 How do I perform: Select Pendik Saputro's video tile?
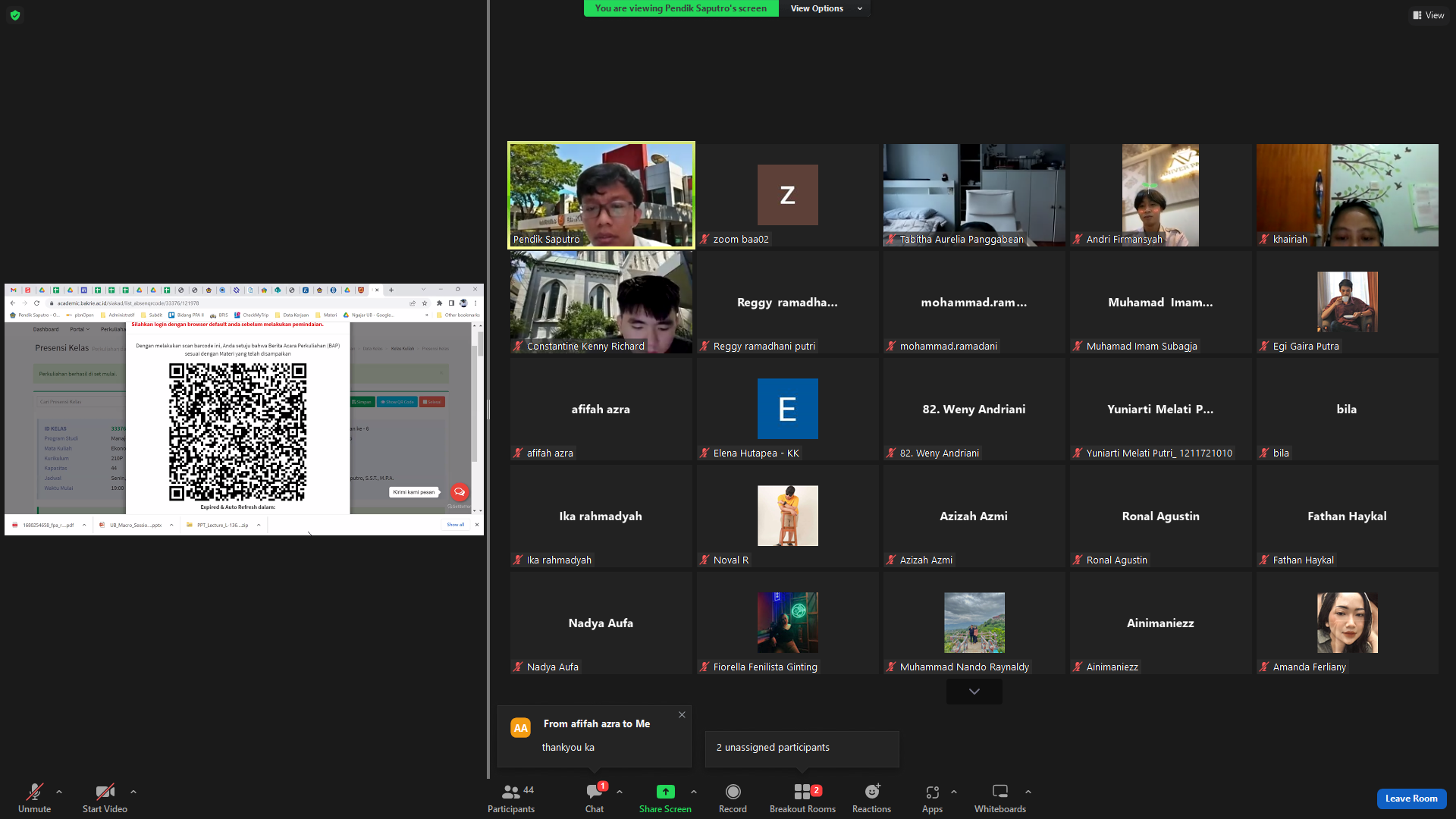601,196
